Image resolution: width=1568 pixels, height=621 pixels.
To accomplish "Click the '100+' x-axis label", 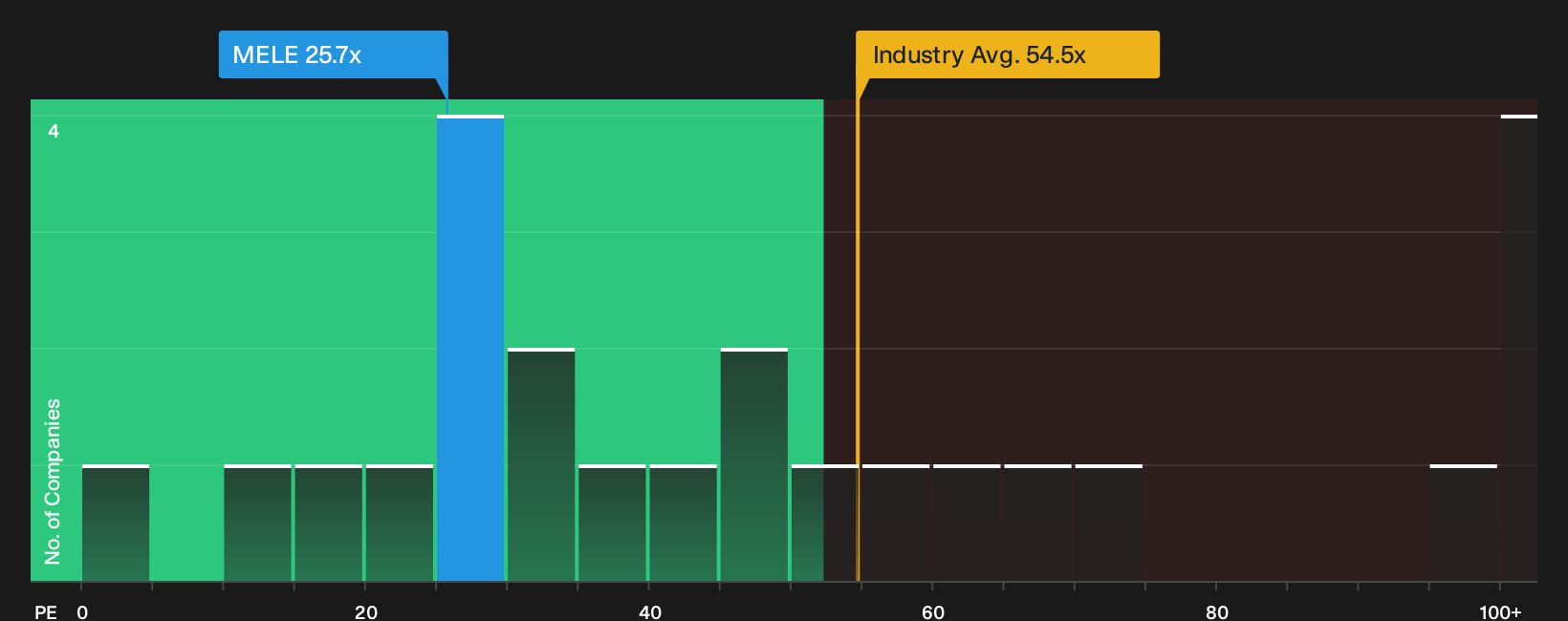I will pyautogui.click(x=1500, y=611).
